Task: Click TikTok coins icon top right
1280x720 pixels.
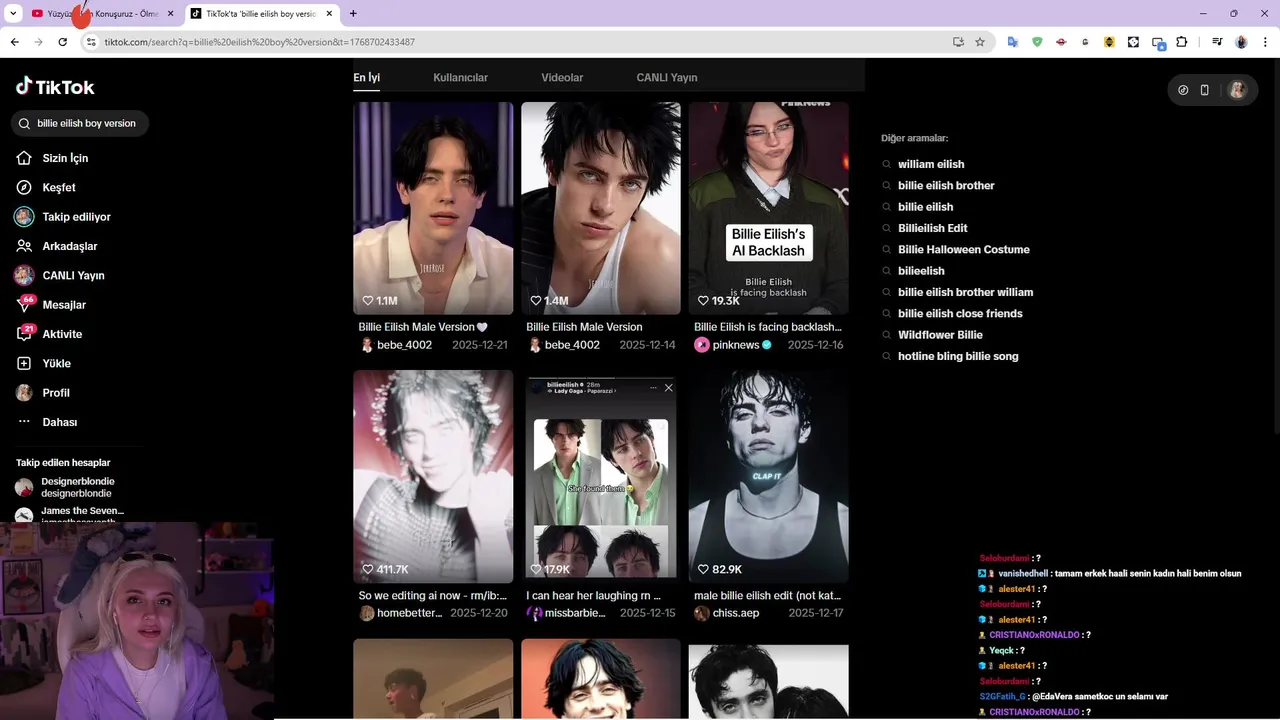Action: (1183, 90)
